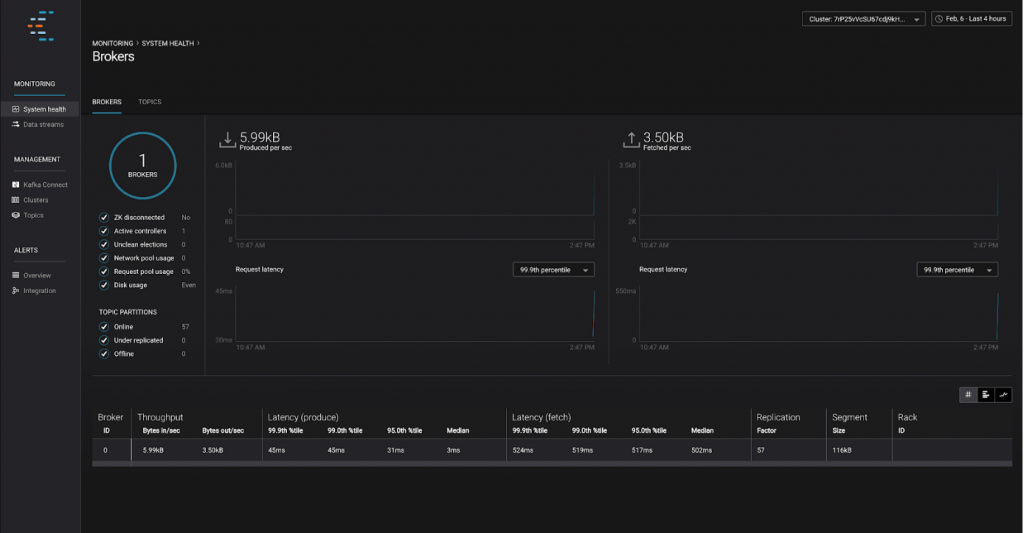The height and width of the screenshot is (533, 1024).
Task: Open System health in sidebar
Action: [44, 109]
